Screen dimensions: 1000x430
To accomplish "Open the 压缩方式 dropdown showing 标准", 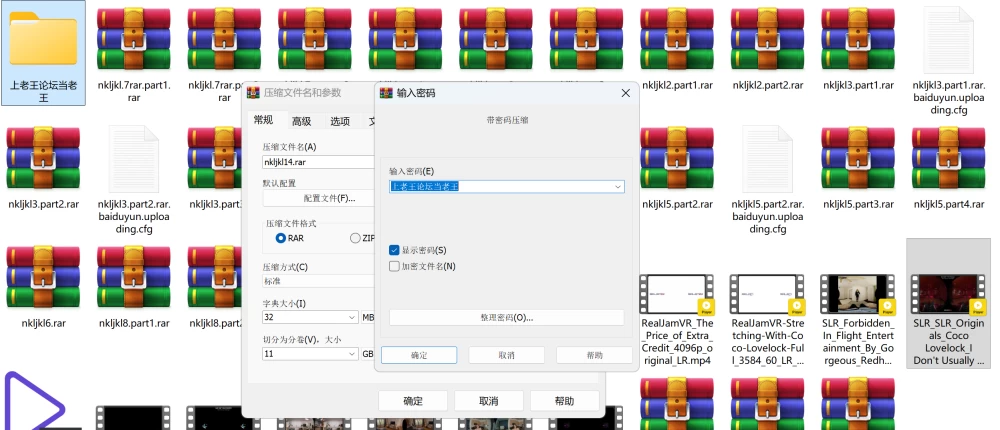I will click(x=318, y=281).
